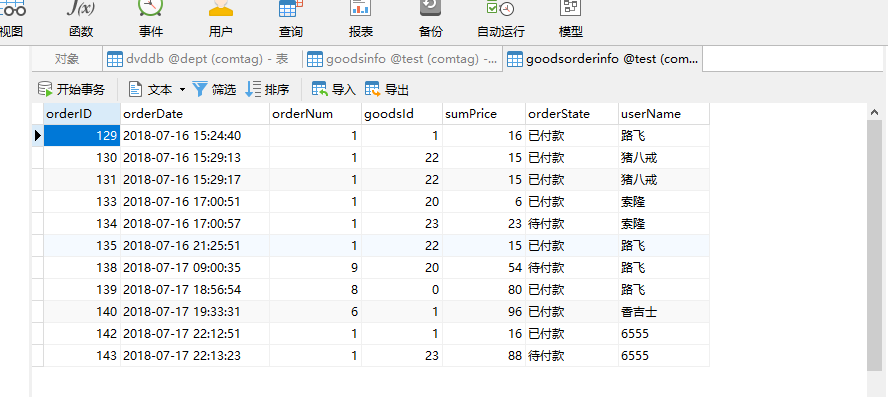This screenshot has height=397, width=888.
Task: Click the vertical scrollbar thumb
Action: click(x=875, y=246)
